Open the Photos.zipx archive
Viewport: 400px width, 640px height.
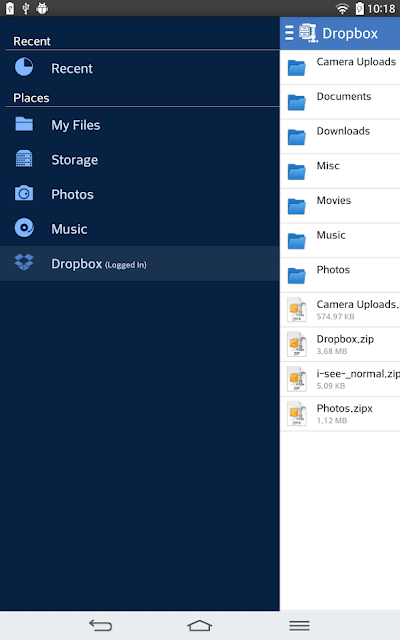point(340,414)
